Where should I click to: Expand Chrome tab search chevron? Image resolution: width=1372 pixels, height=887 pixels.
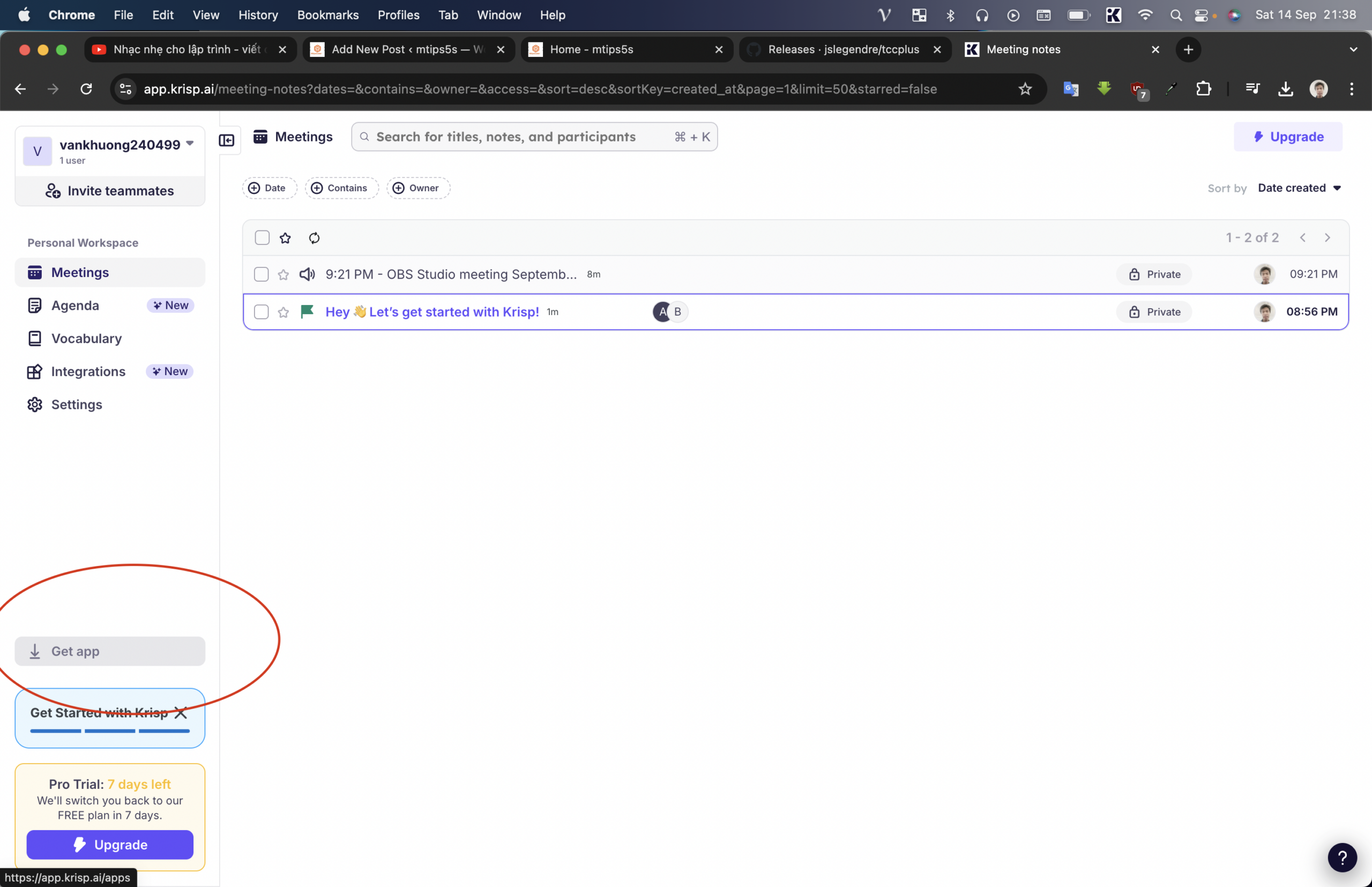pos(1353,49)
